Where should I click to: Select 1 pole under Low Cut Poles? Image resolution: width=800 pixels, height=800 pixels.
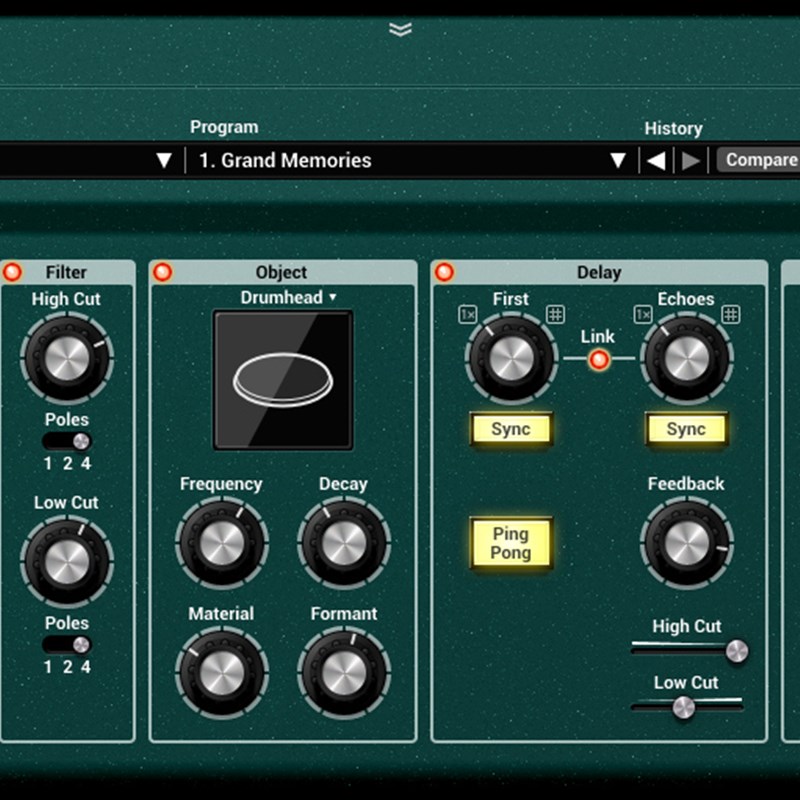tap(48, 667)
